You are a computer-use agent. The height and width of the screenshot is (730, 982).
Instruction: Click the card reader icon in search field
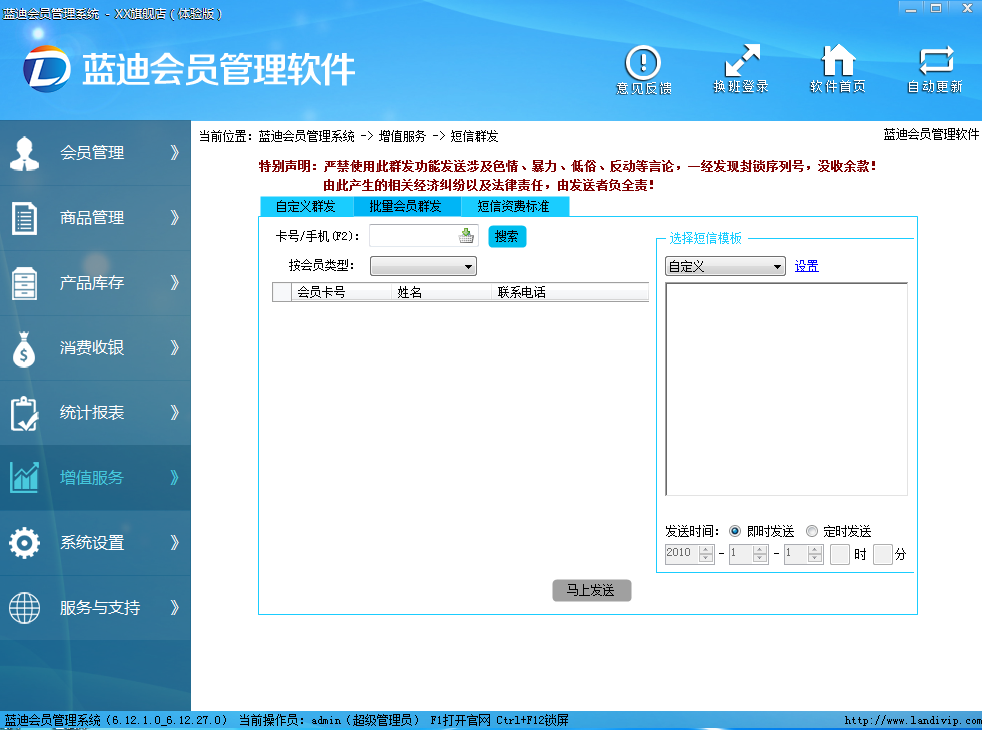pyautogui.click(x=466, y=236)
